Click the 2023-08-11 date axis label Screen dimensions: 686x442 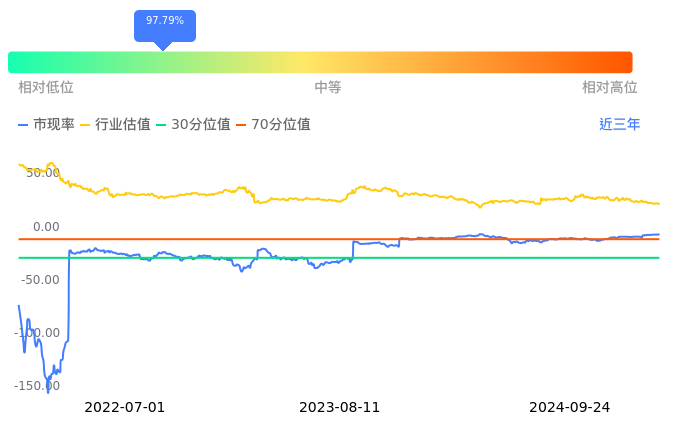[340, 407]
